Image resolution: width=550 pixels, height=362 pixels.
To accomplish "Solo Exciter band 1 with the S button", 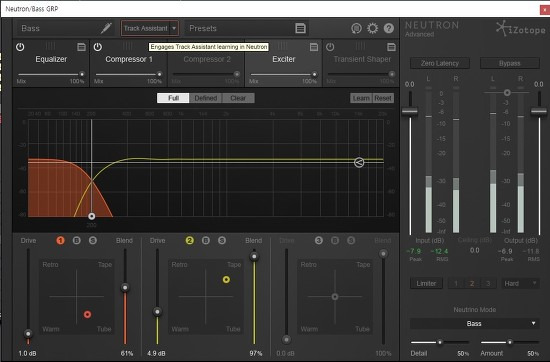I will 93,240.
